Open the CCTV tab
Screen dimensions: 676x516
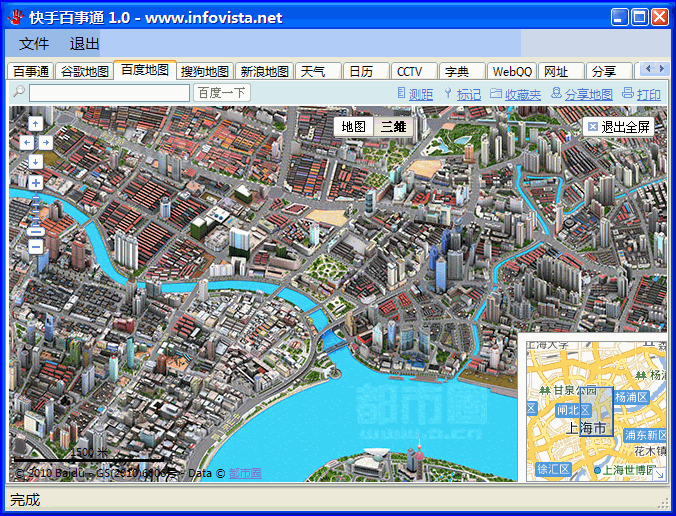(414, 71)
